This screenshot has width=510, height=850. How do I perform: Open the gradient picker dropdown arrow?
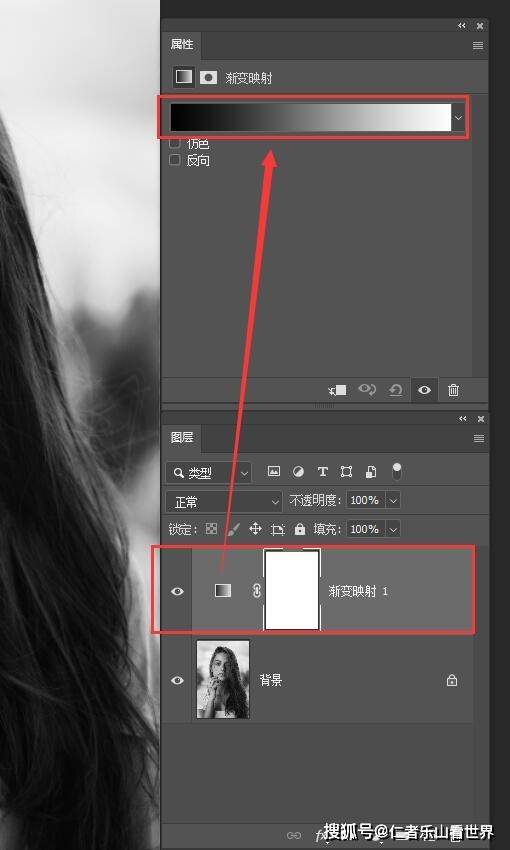click(459, 118)
